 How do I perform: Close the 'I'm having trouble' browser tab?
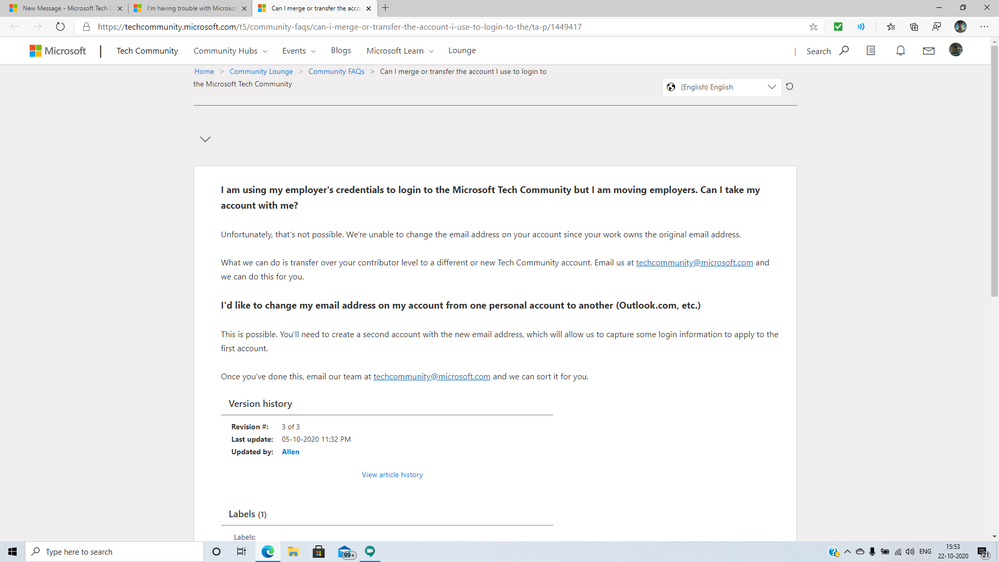pyautogui.click(x=244, y=8)
